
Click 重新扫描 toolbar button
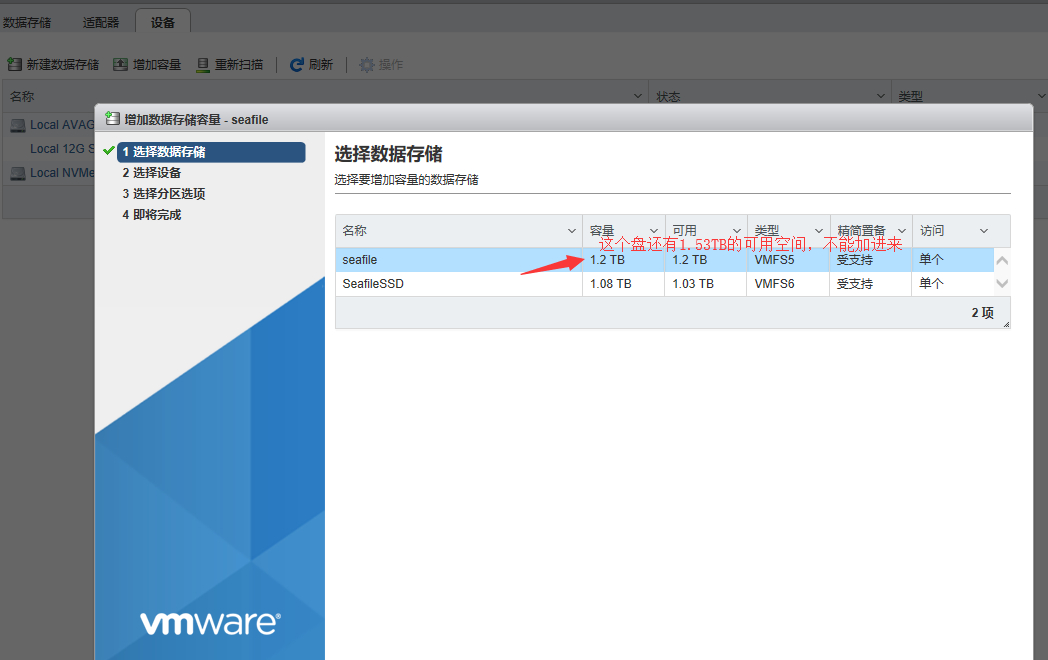point(230,65)
